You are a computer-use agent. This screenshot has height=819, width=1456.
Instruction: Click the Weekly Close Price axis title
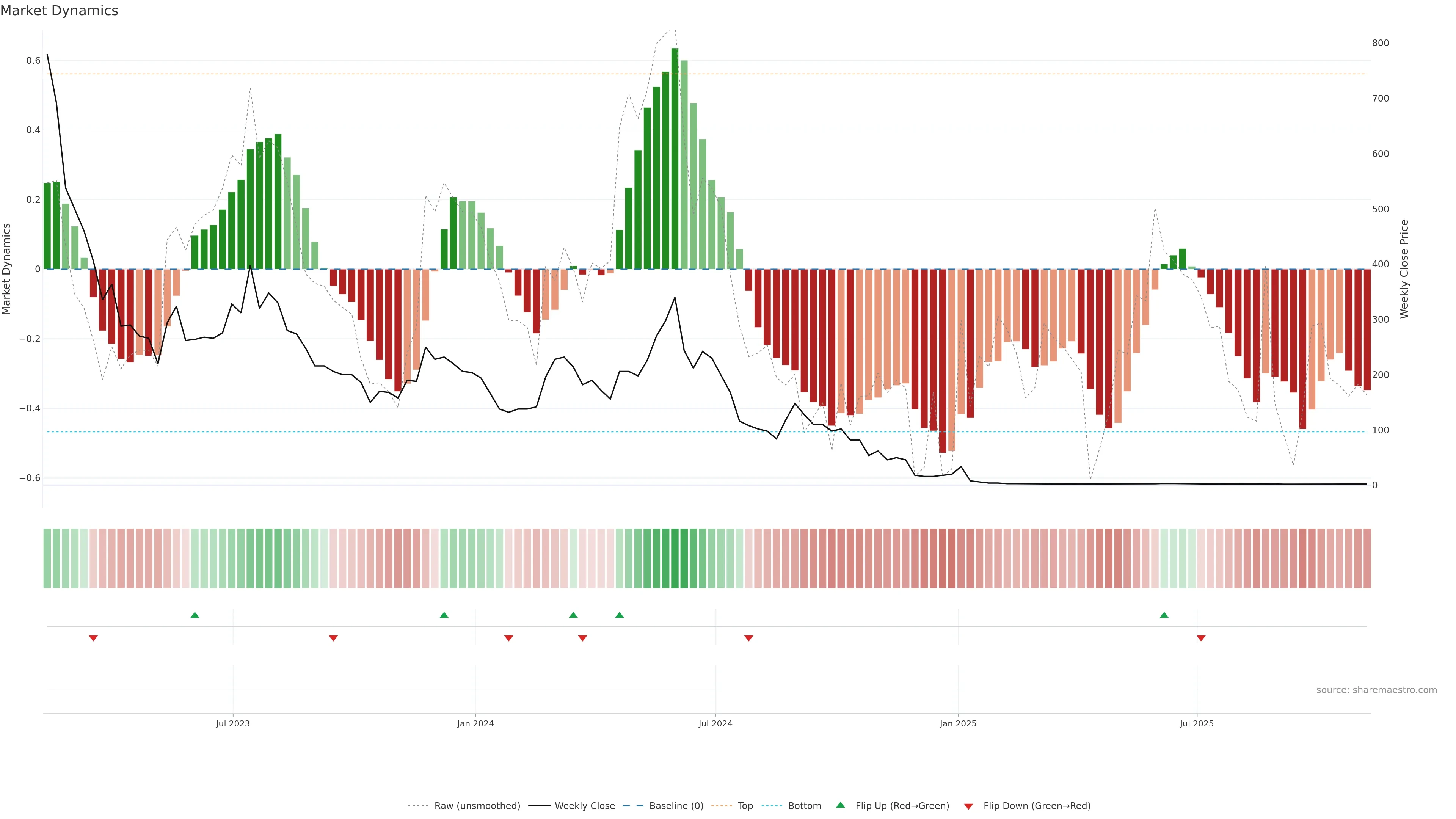[1404, 269]
